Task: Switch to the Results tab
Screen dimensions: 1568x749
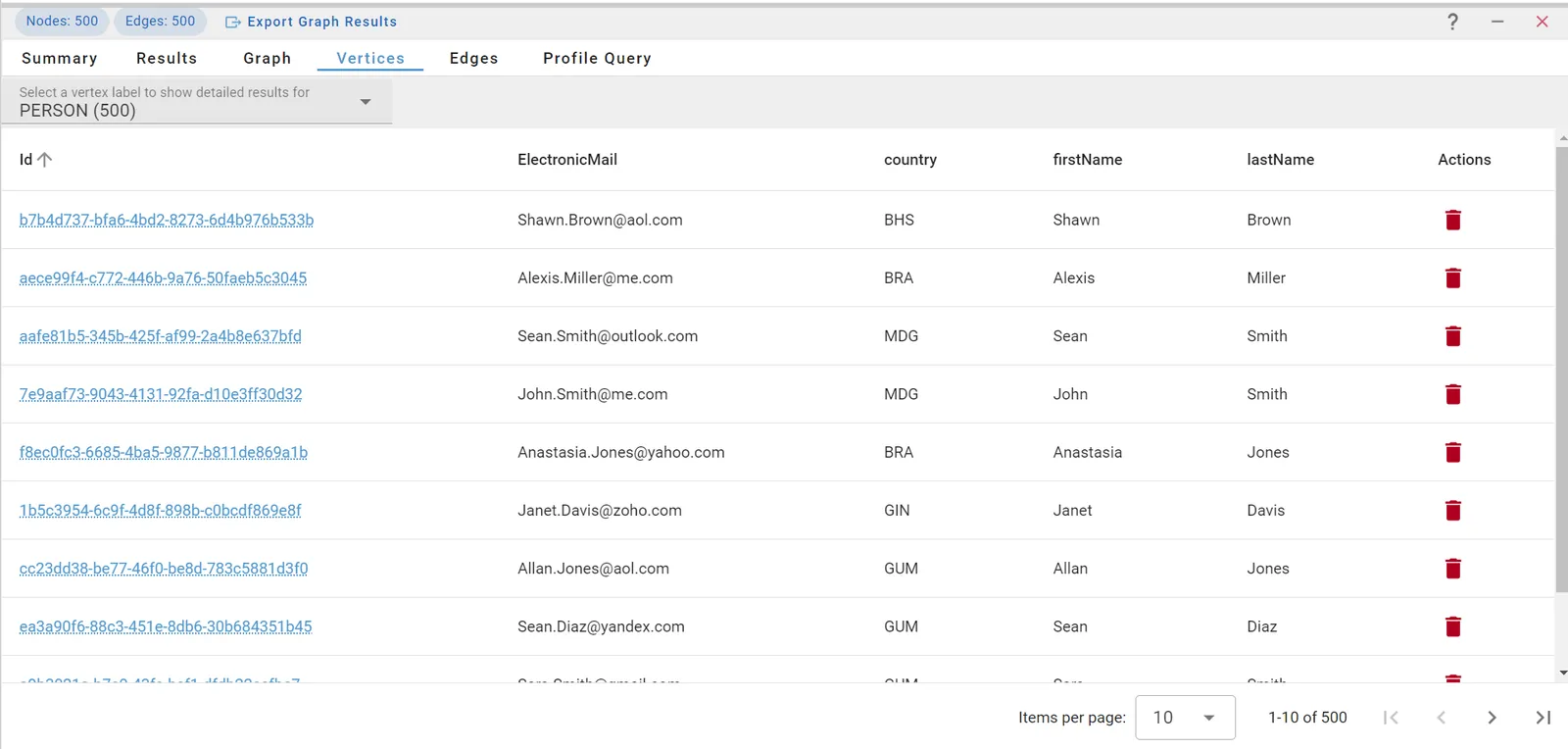Action: 167,59
